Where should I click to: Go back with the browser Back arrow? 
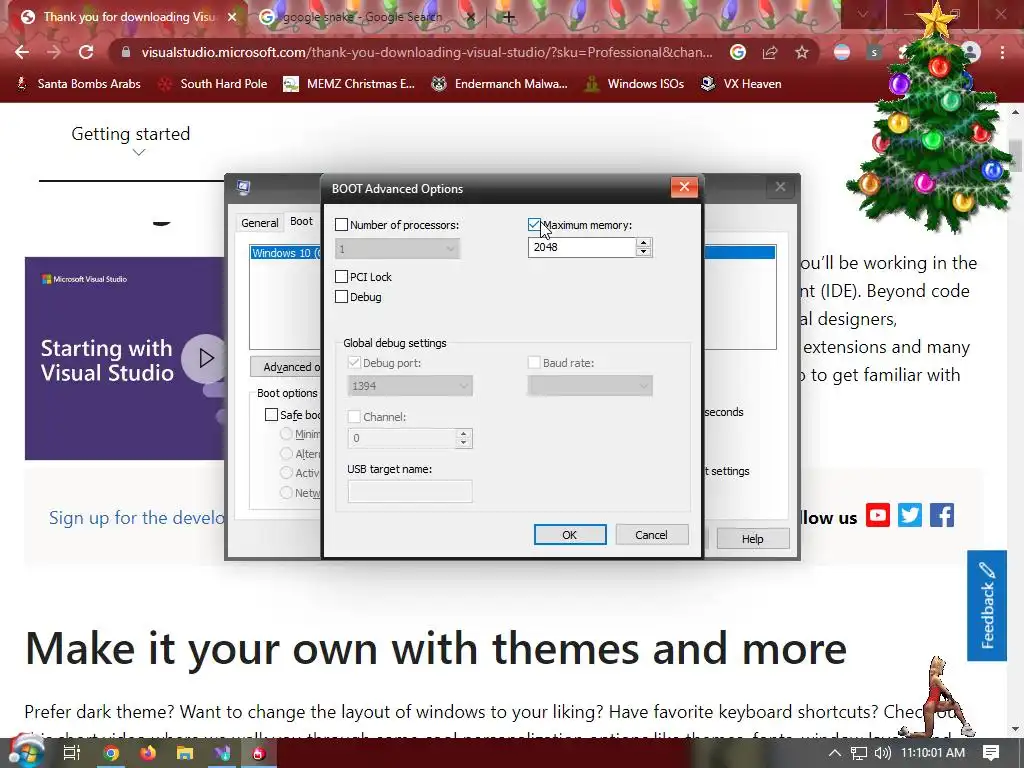point(22,52)
